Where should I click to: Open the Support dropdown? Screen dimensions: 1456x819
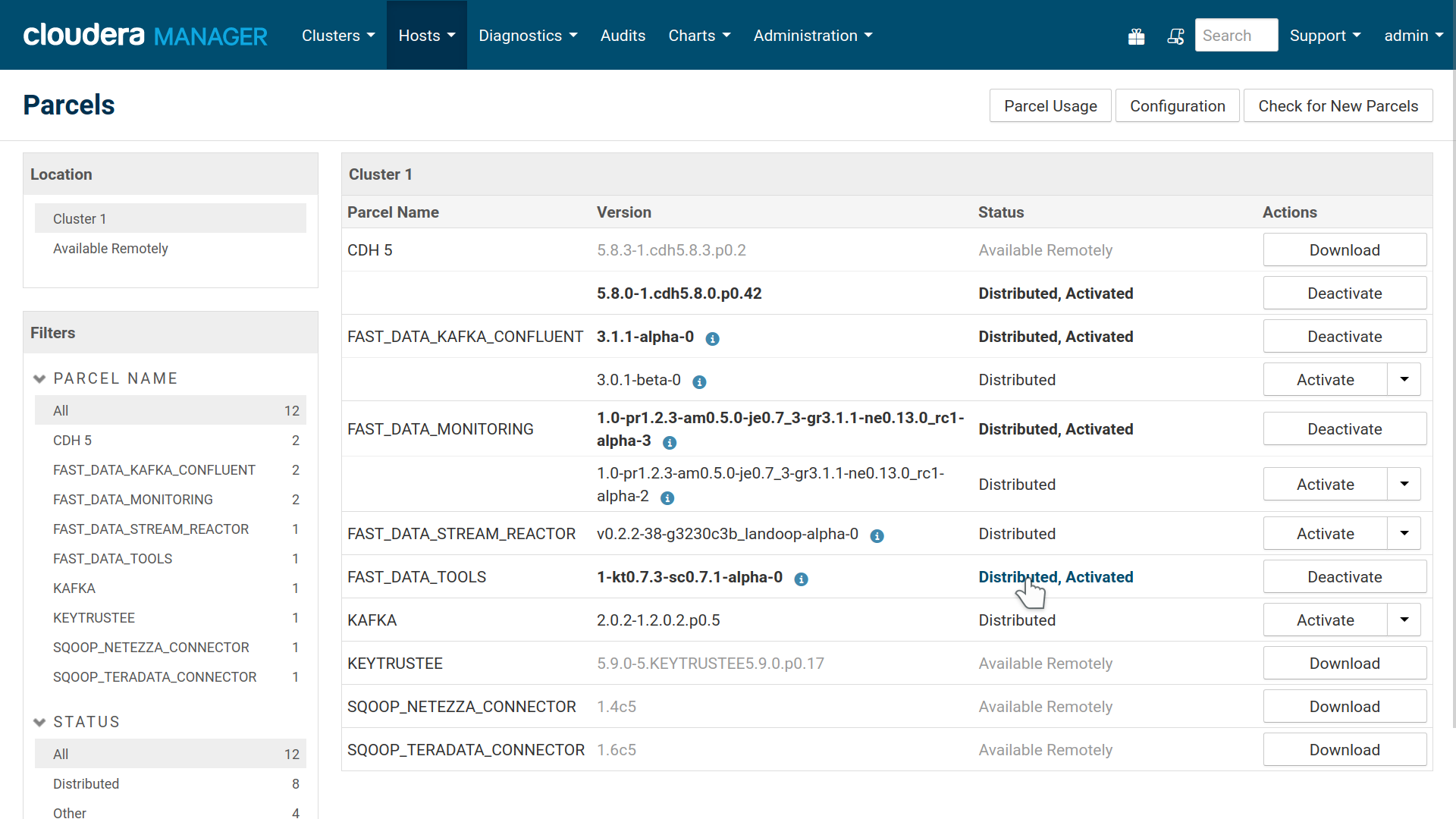click(x=1325, y=36)
